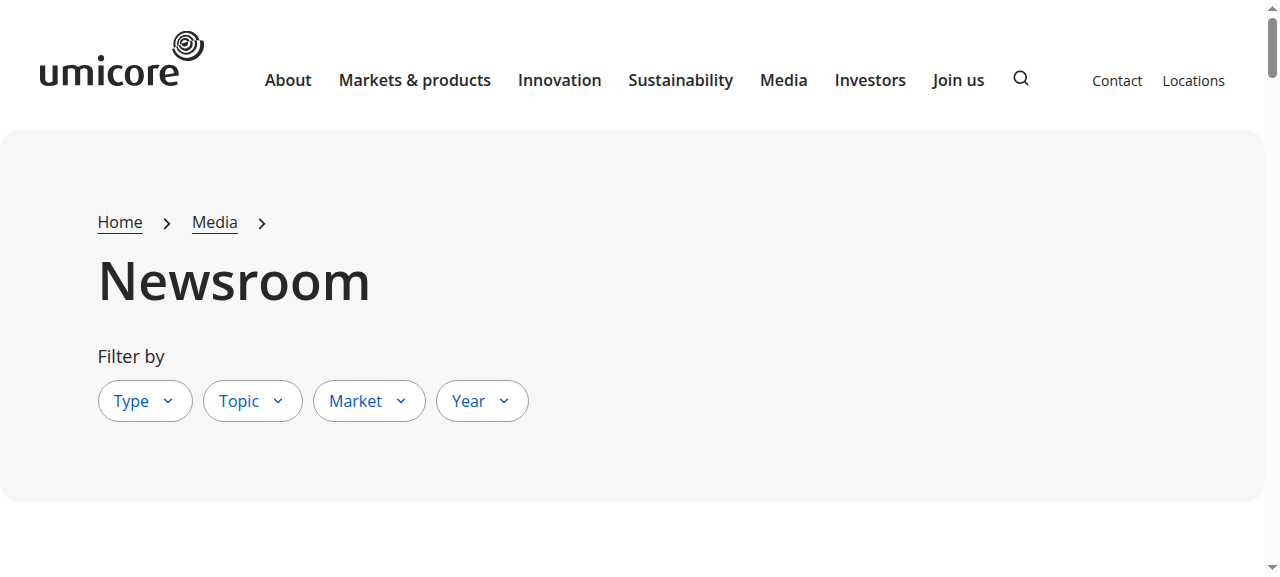Click the Year filter chevron arrow
This screenshot has height=577, width=1280.
pos(504,401)
